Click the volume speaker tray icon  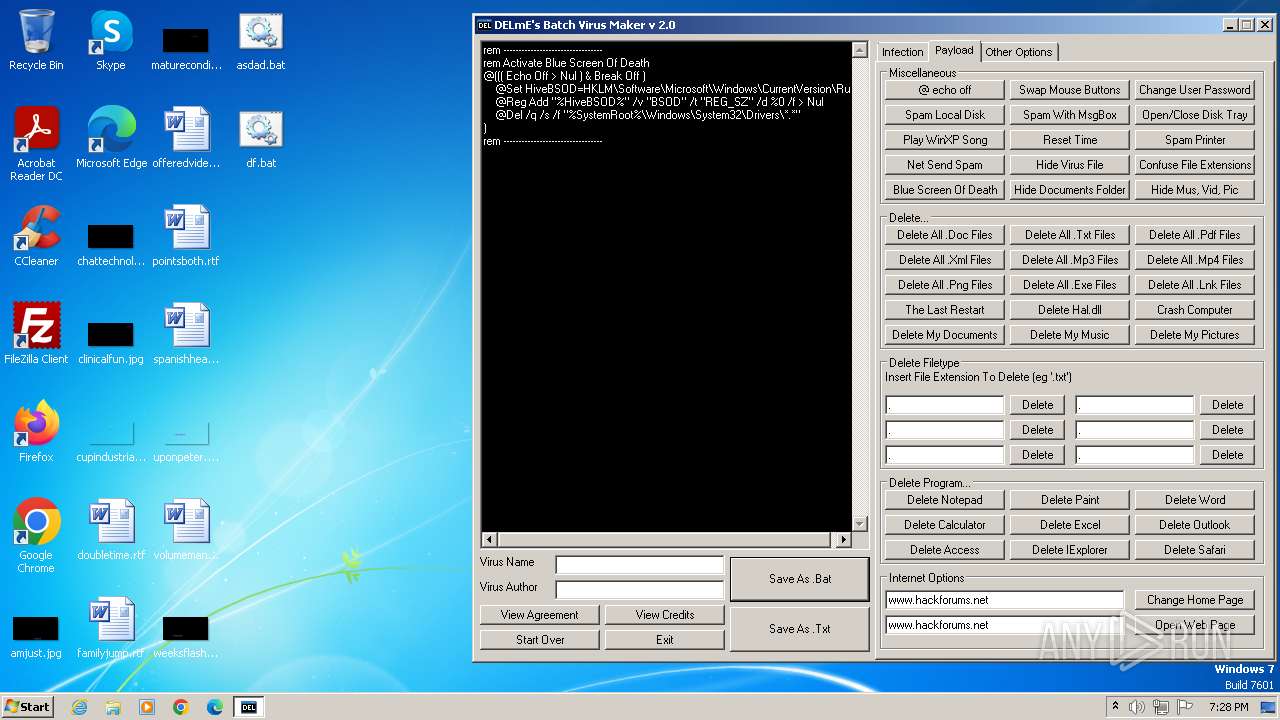1137,707
